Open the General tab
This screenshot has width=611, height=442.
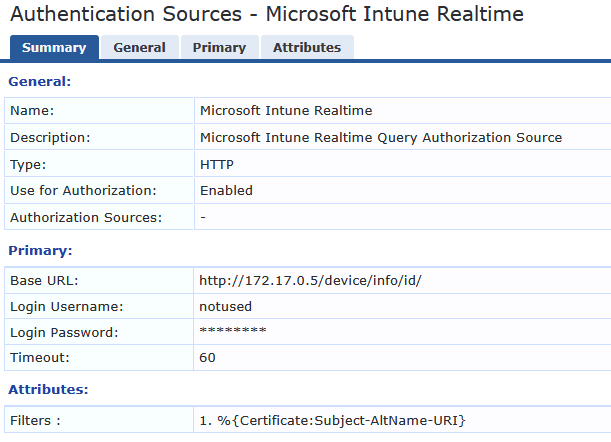pyautogui.click(x=140, y=48)
